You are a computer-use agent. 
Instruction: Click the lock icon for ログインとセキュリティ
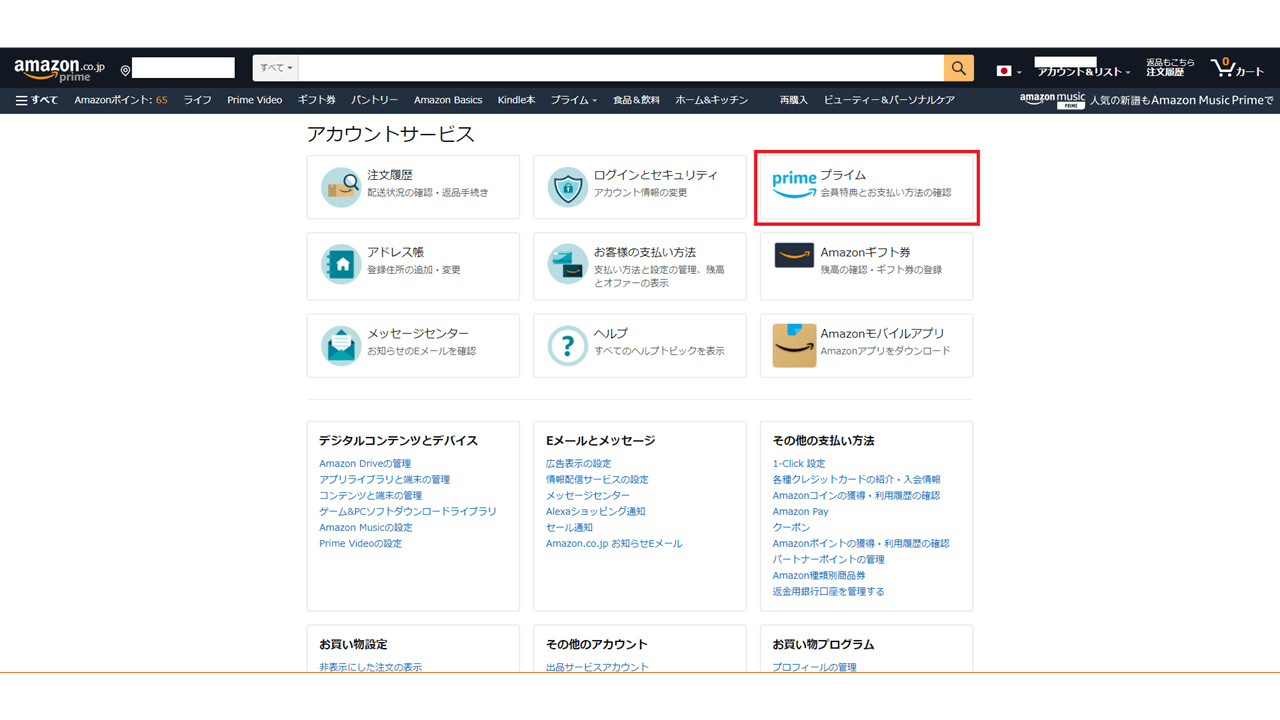(567, 186)
